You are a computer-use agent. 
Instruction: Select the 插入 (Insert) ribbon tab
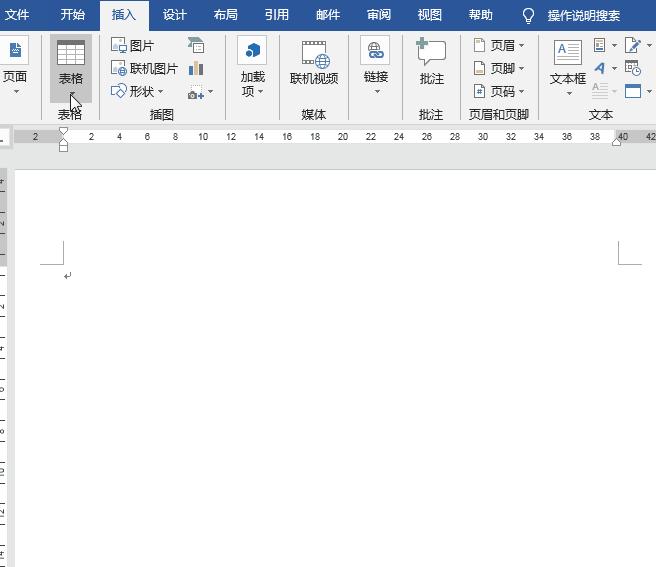point(124,15)
